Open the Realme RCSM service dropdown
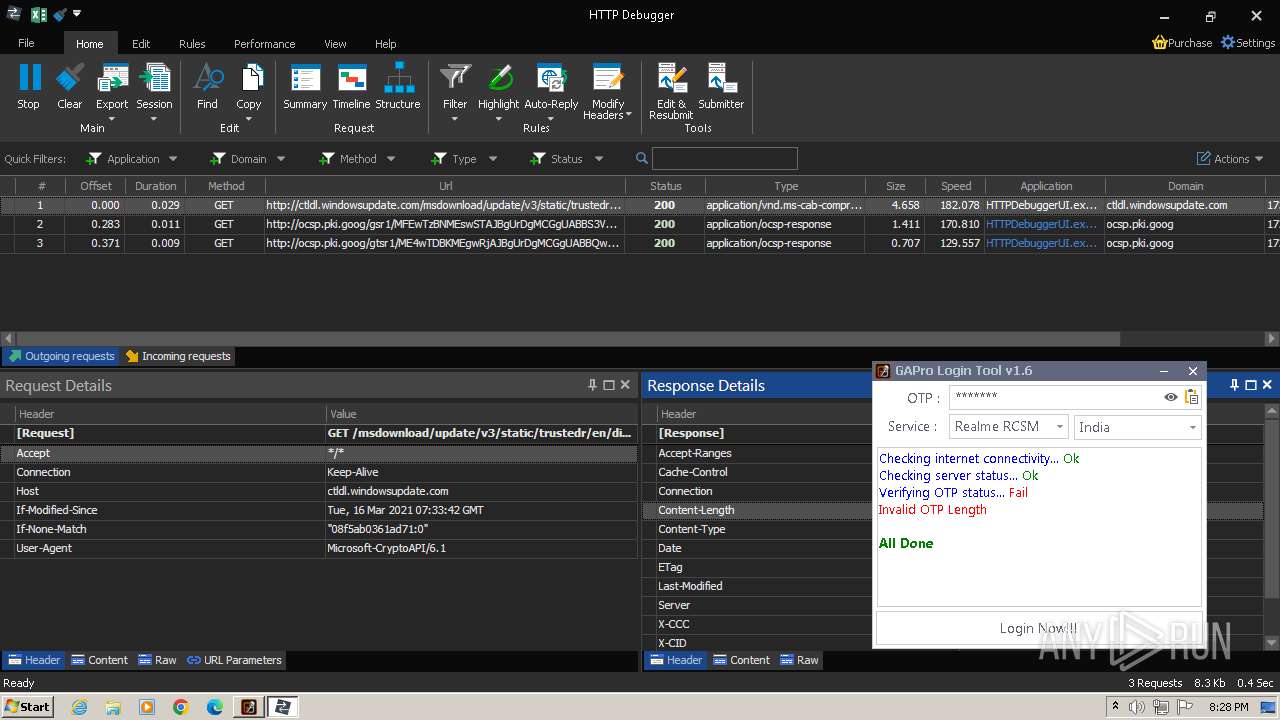Screen dimensions: 1280x720 tap(1009, 426)
